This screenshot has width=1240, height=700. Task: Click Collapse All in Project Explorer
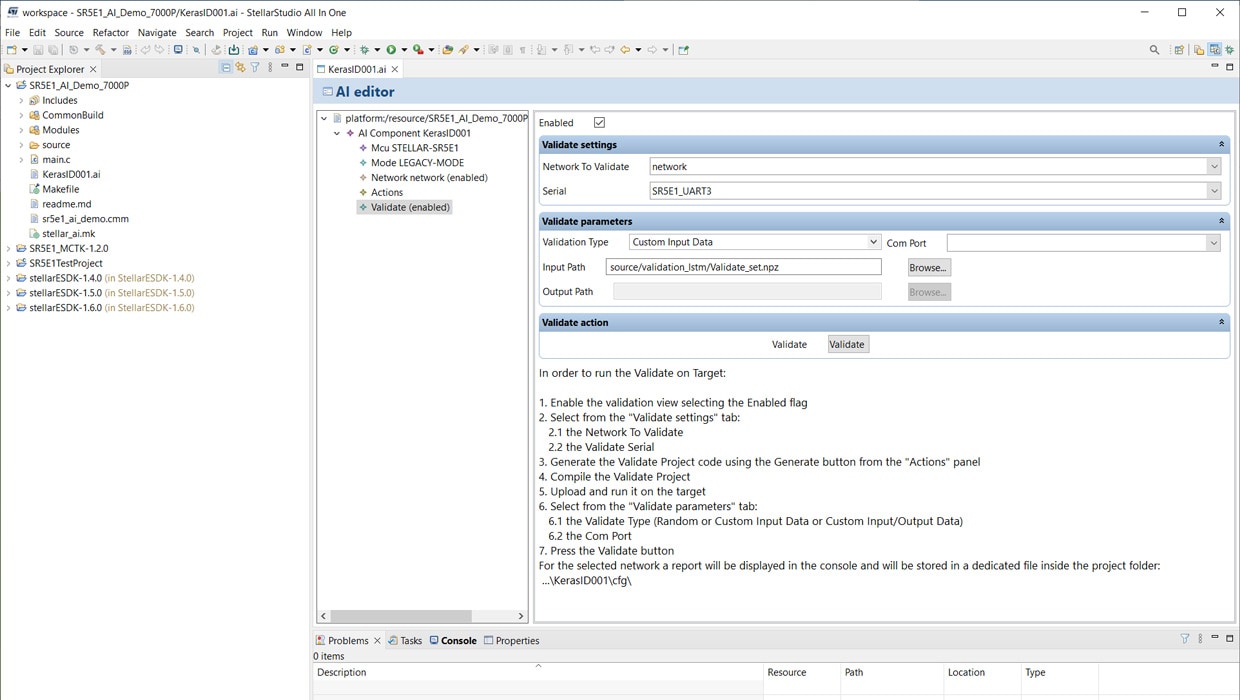[x=226, y=68]
